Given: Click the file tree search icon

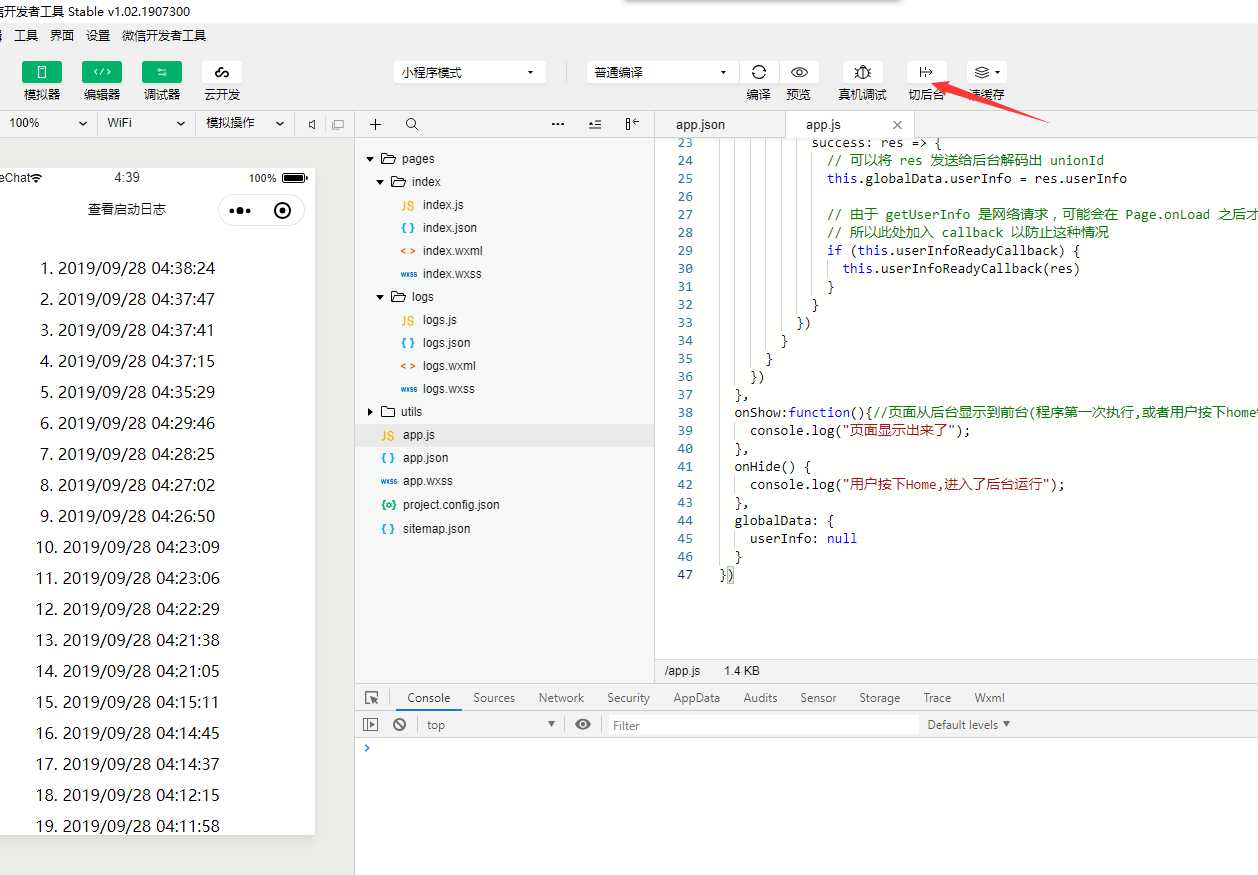Looking at the screenshot, I should pos(412,124).
